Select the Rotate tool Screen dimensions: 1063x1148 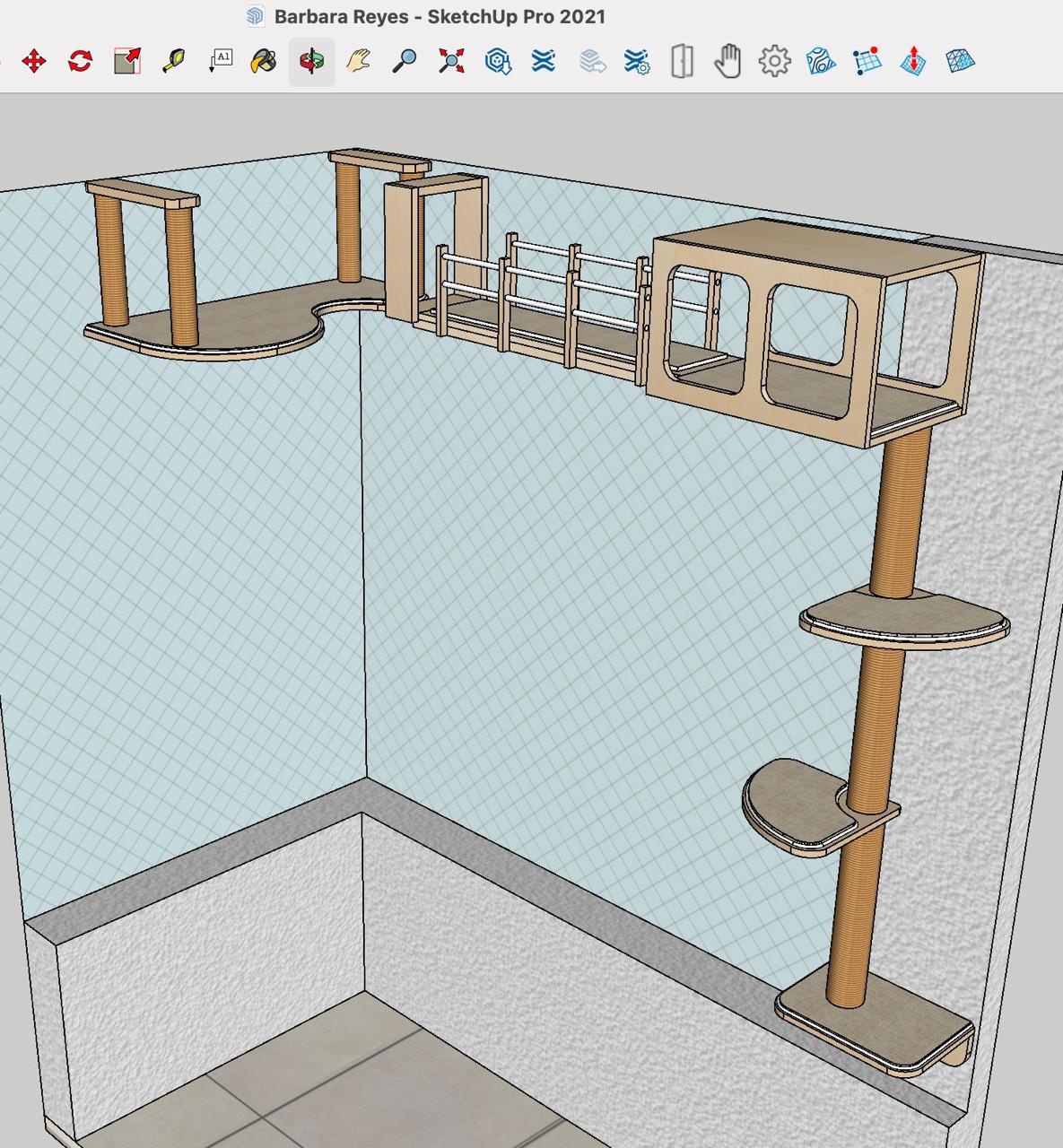pos(81,62)
